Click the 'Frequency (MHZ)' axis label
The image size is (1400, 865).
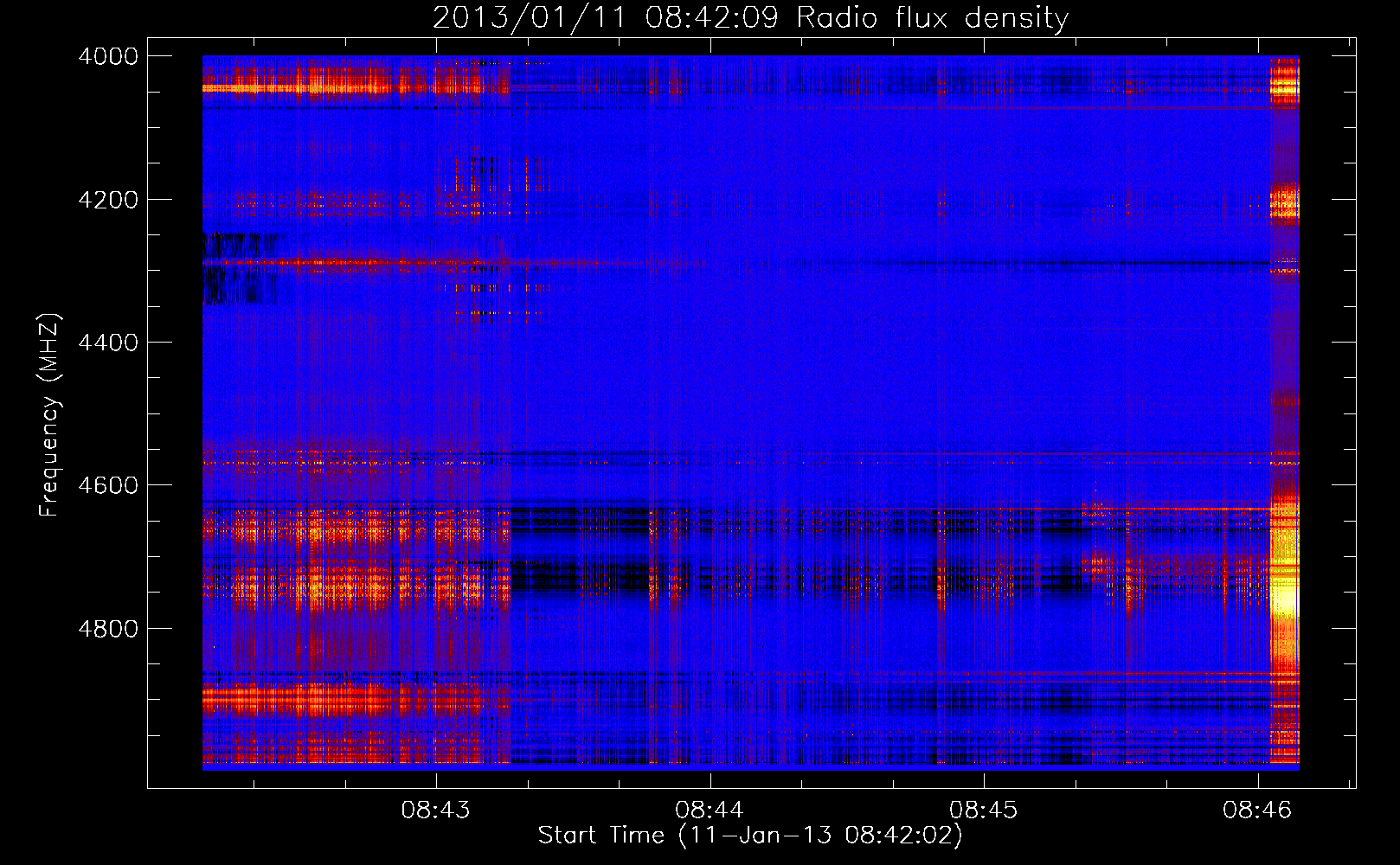[50, 415]
